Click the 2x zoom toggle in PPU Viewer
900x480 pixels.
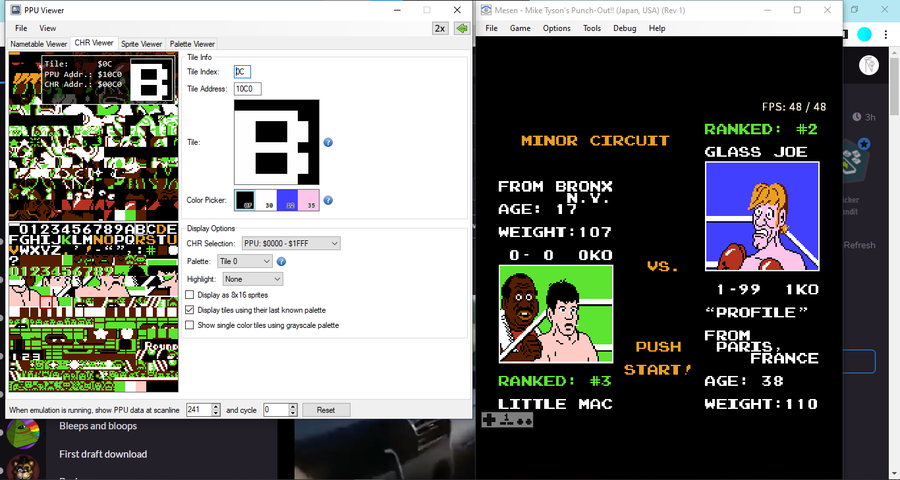click(440, 28)
